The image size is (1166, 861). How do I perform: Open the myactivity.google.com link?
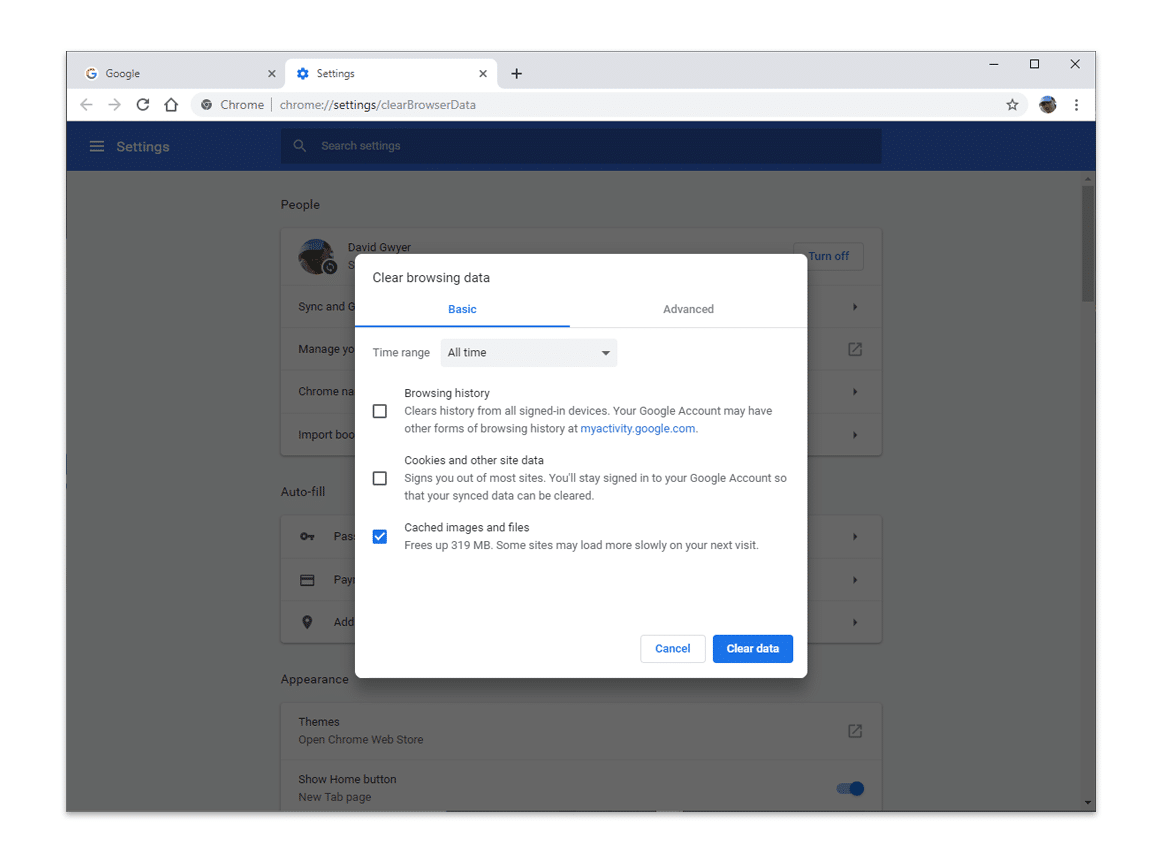tap(638, 428)
